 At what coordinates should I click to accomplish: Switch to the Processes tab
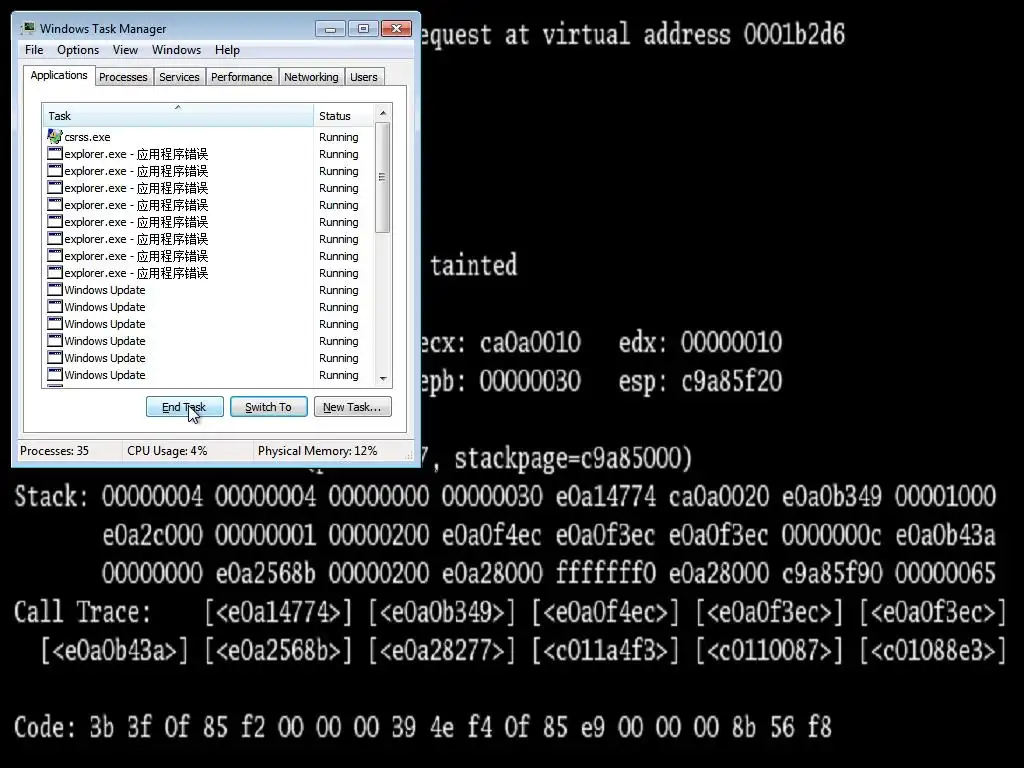click(x=123, y=77)
